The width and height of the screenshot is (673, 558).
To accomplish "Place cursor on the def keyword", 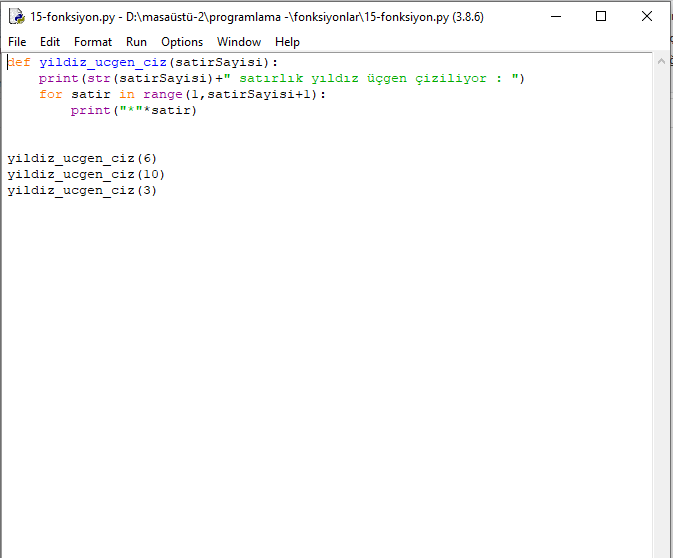I will pos(19,62).
